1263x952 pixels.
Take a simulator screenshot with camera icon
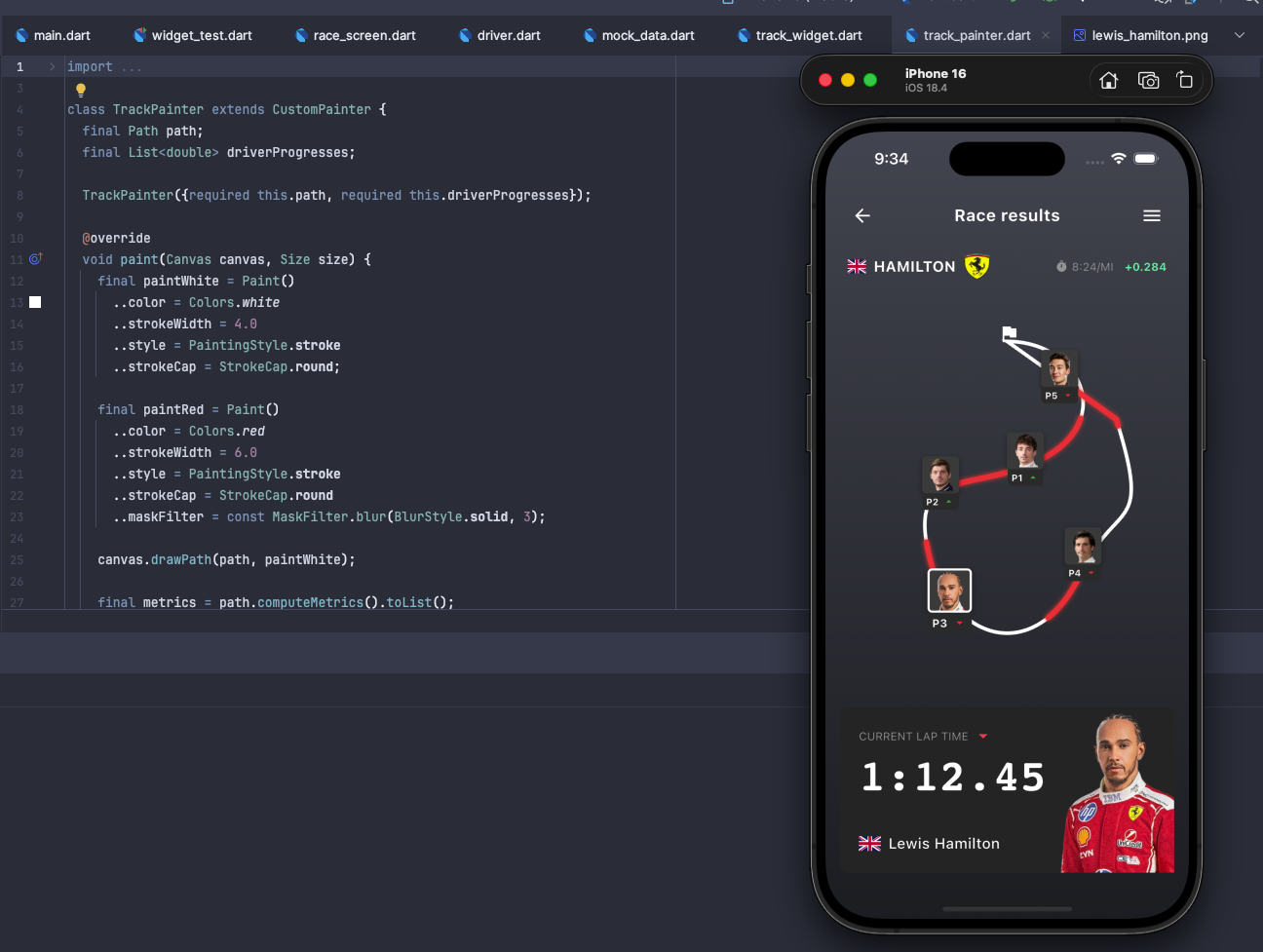click(1148, 81)
